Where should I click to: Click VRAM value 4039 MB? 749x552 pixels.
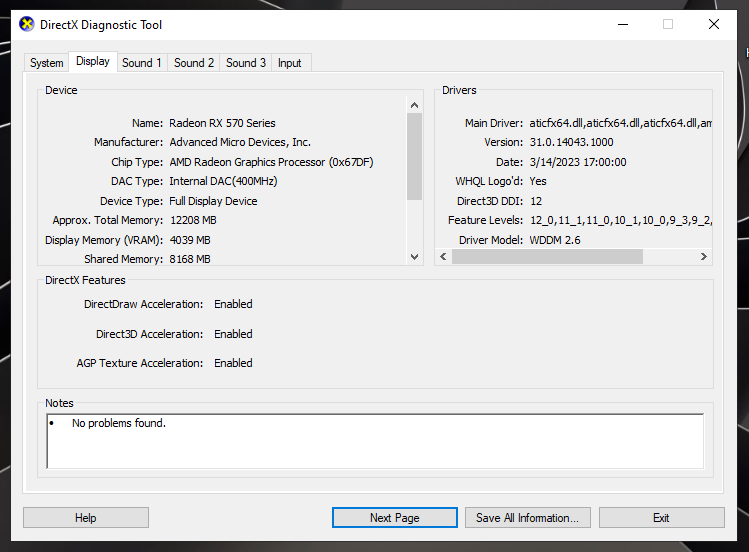tap(190, 240)
